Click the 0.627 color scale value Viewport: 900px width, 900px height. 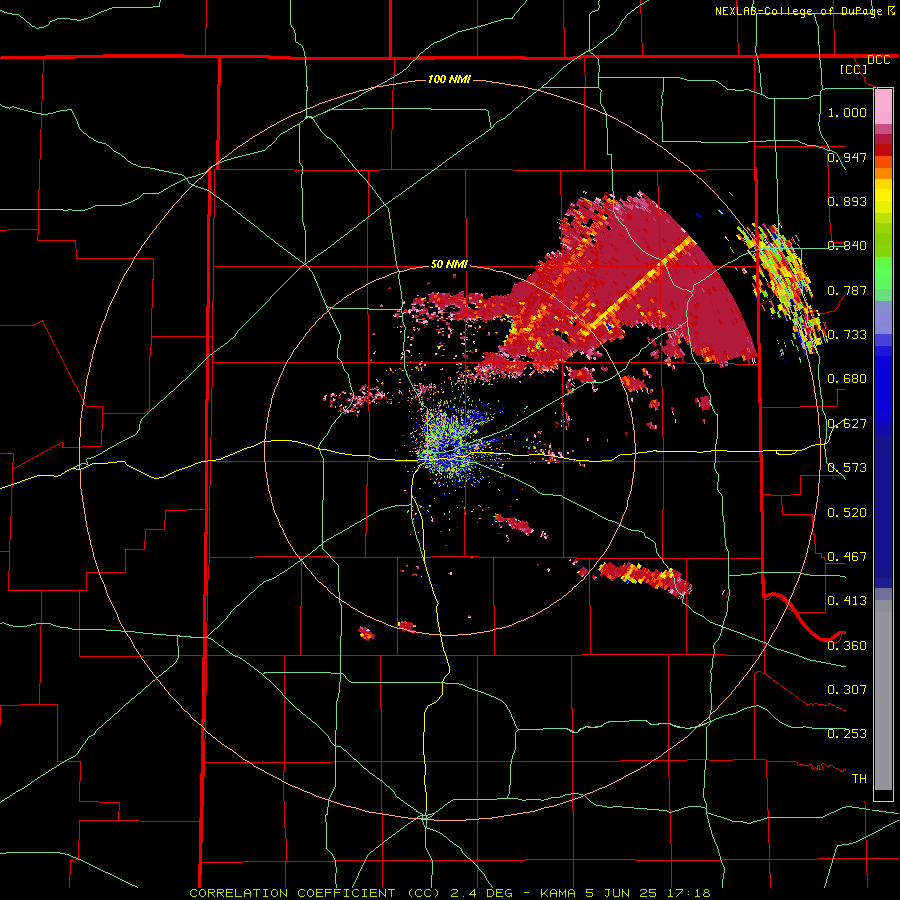coord(847,423)
